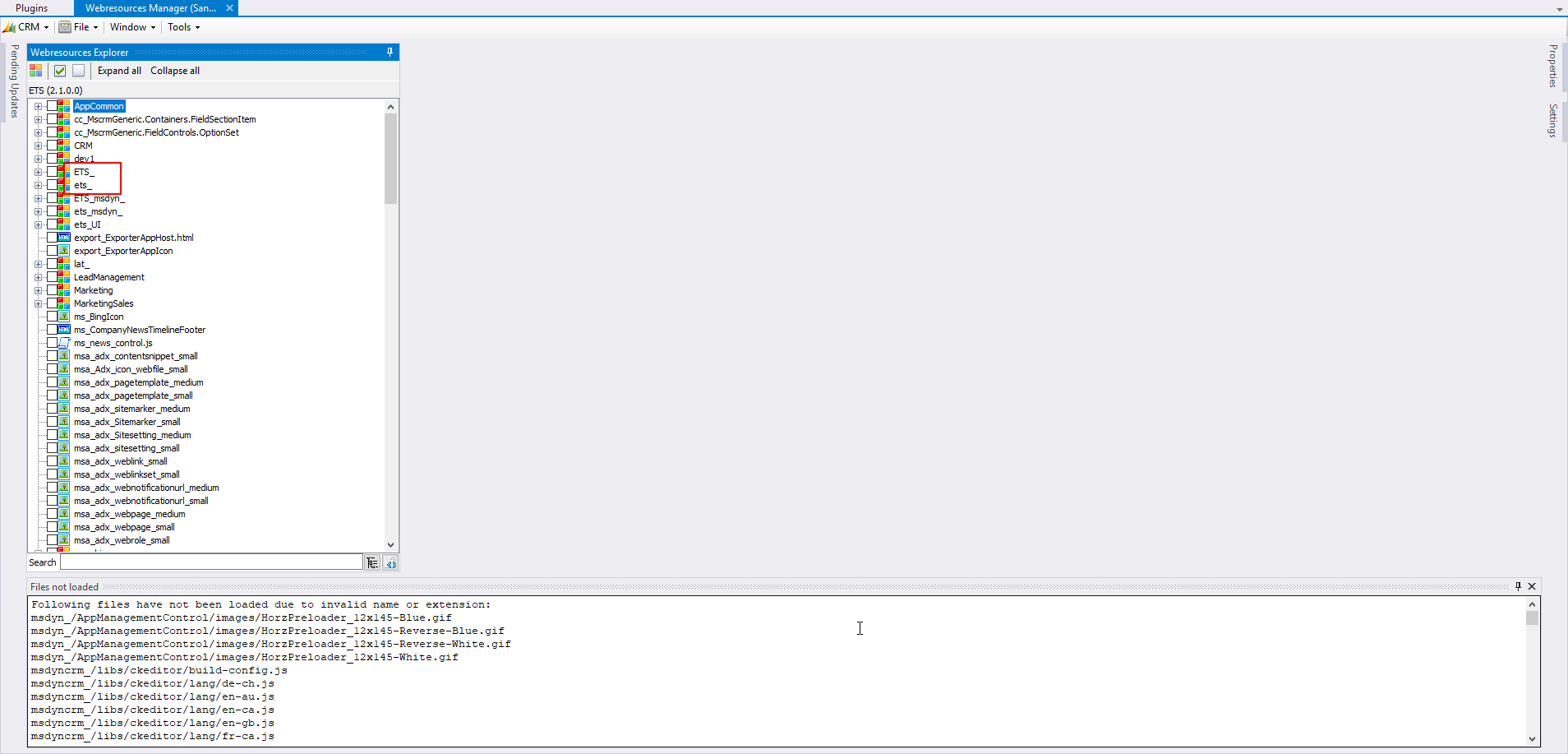Click the tree search filter icon beside Search box
This screenshot has width=1568, height=754.
coord(373,562)
